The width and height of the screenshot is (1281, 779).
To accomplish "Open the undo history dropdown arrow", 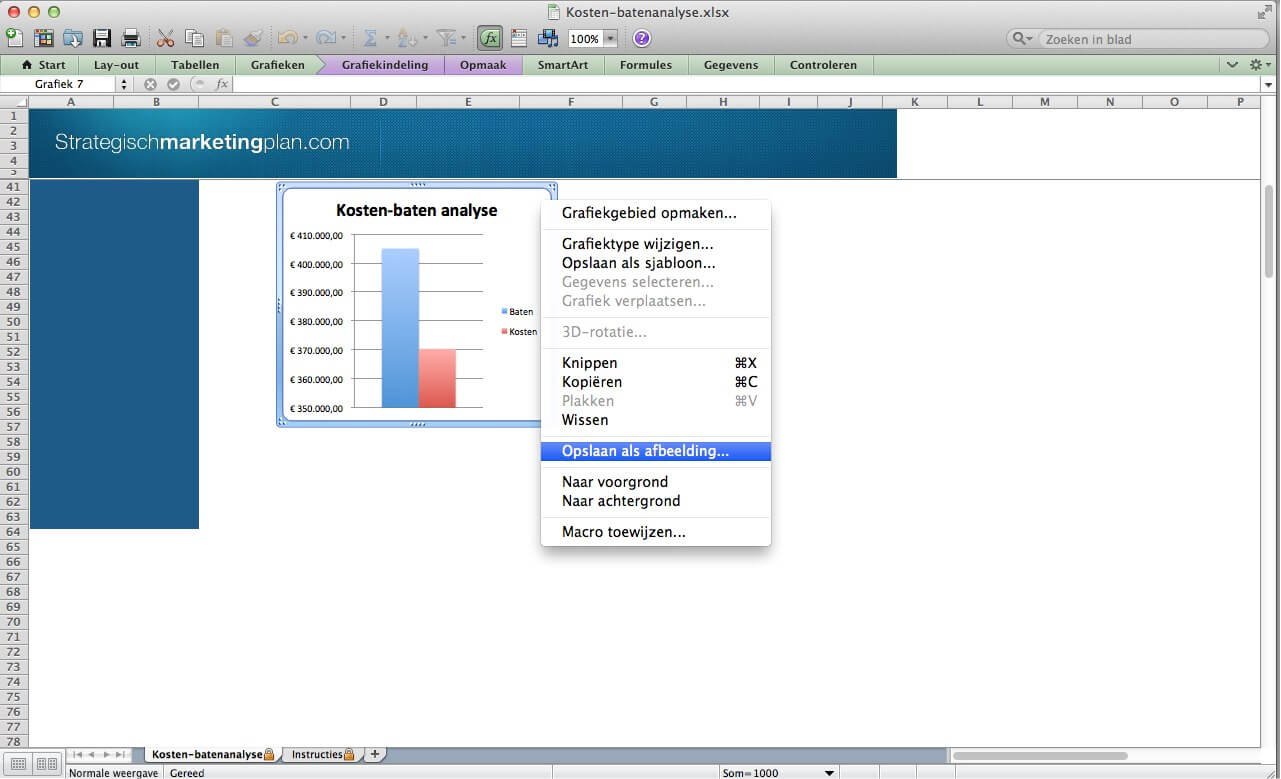I will pyautogui.click(x=305, y=38).
